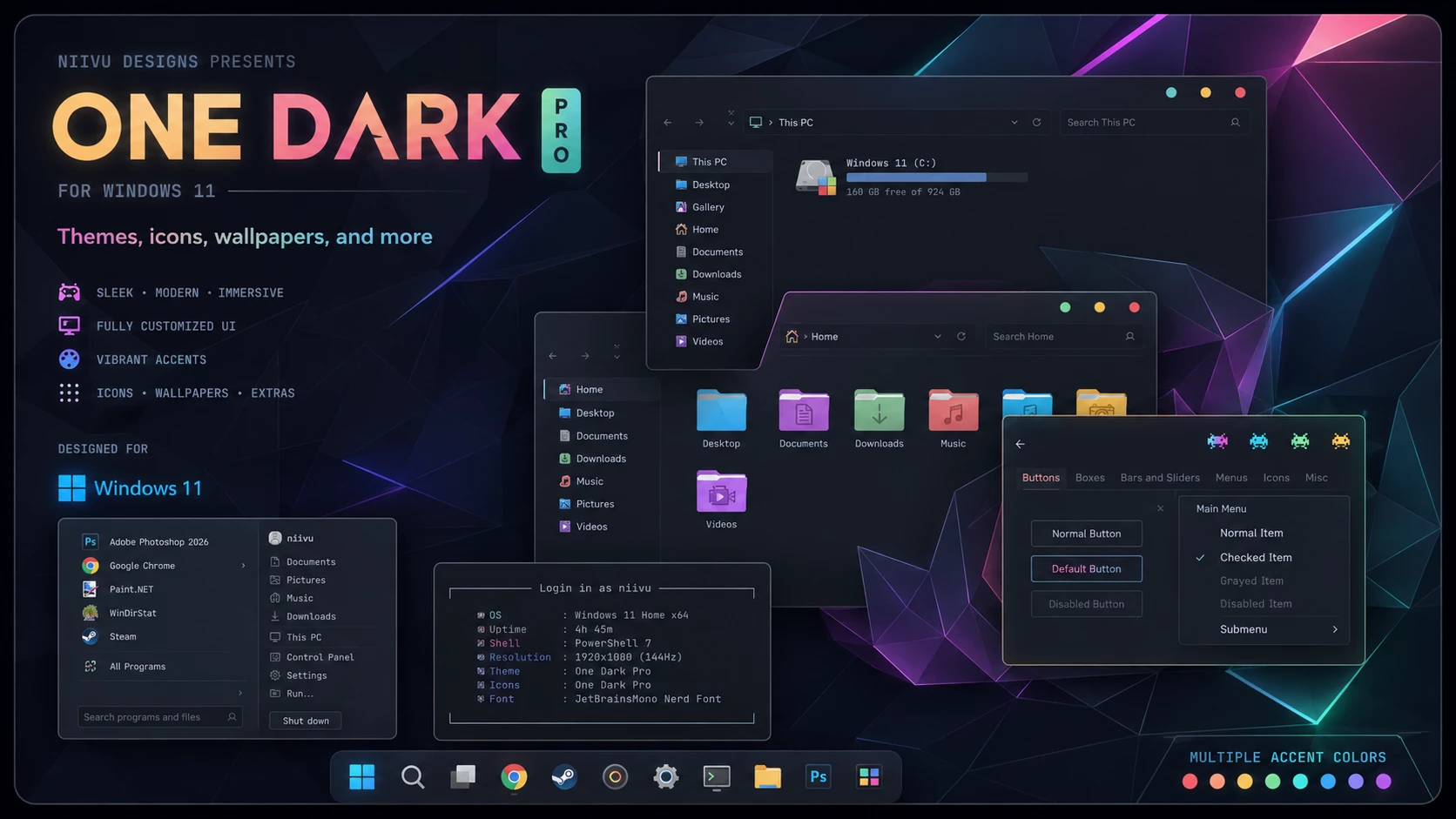Click Shut down in Start menu

coord(306,721)
